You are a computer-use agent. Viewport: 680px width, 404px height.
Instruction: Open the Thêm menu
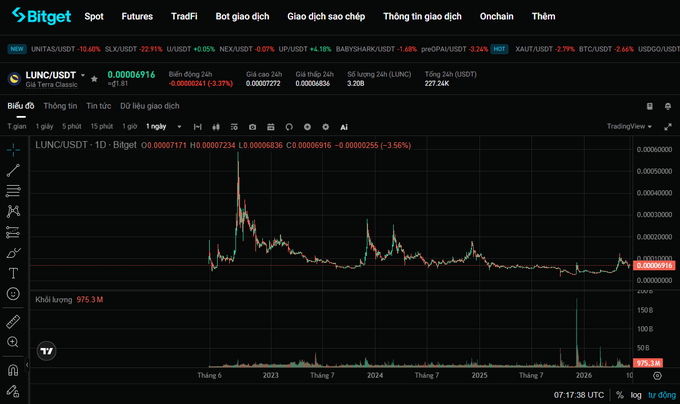[x=543, y=16]
